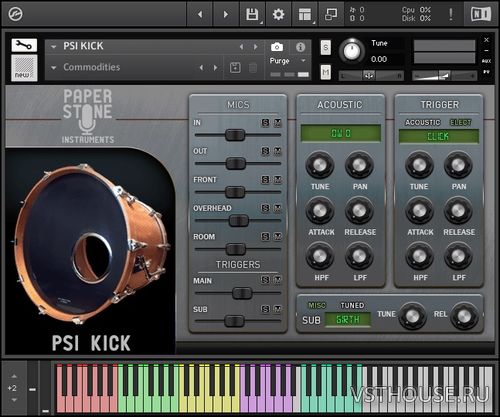Go to previous instrument in header bar
Viewport: 500px width, 417px height.
click(x=200, y=14)
